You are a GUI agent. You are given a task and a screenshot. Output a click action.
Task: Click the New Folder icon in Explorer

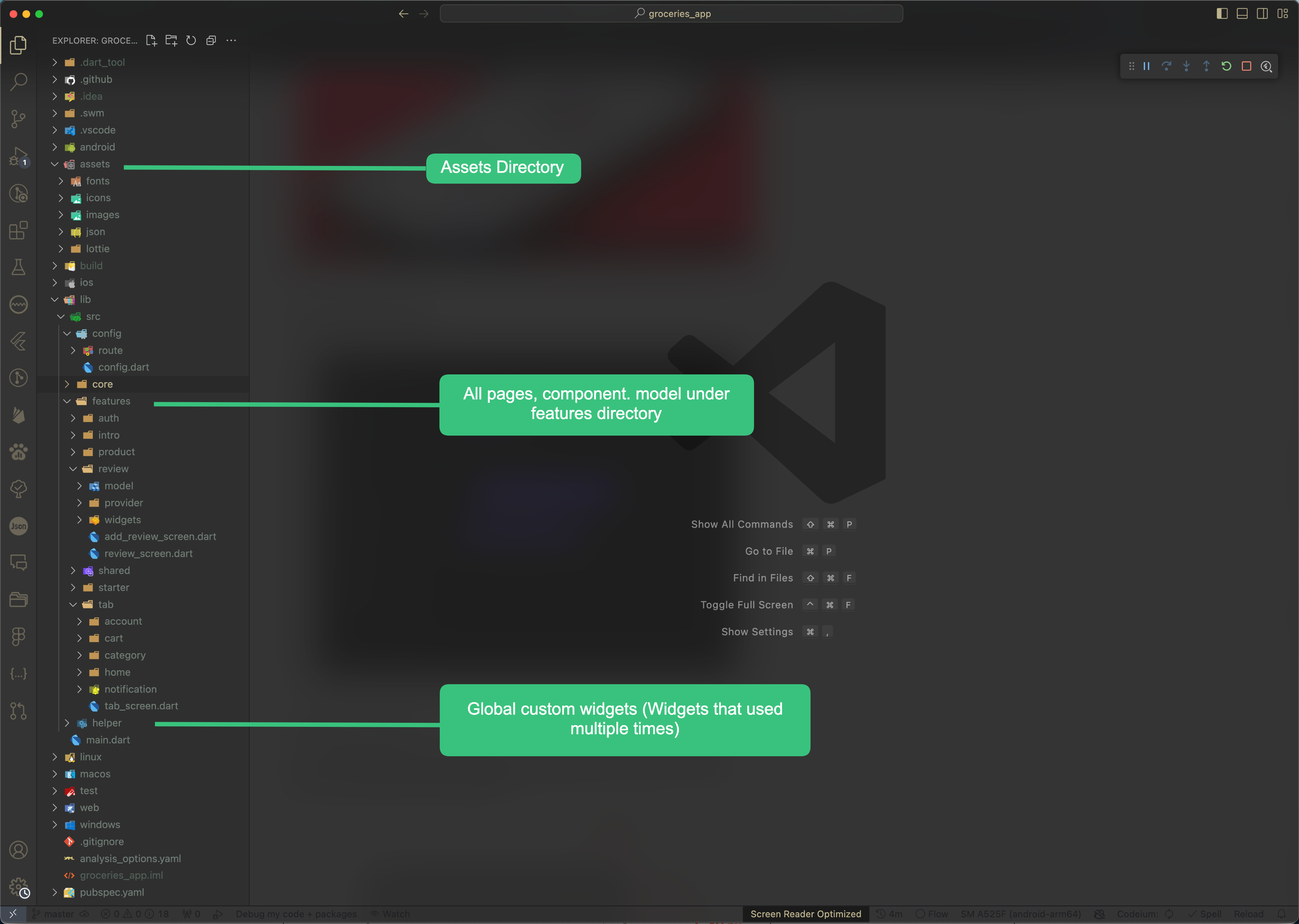click(x=171, y=40)
